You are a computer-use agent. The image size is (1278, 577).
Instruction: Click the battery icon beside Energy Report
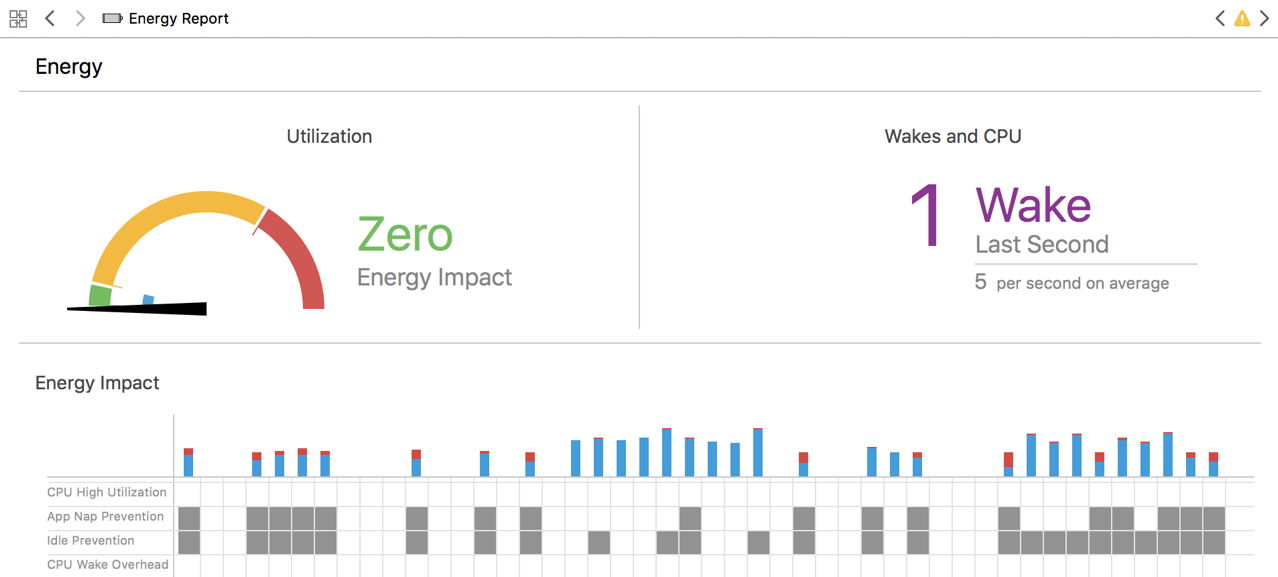point(112,18)
